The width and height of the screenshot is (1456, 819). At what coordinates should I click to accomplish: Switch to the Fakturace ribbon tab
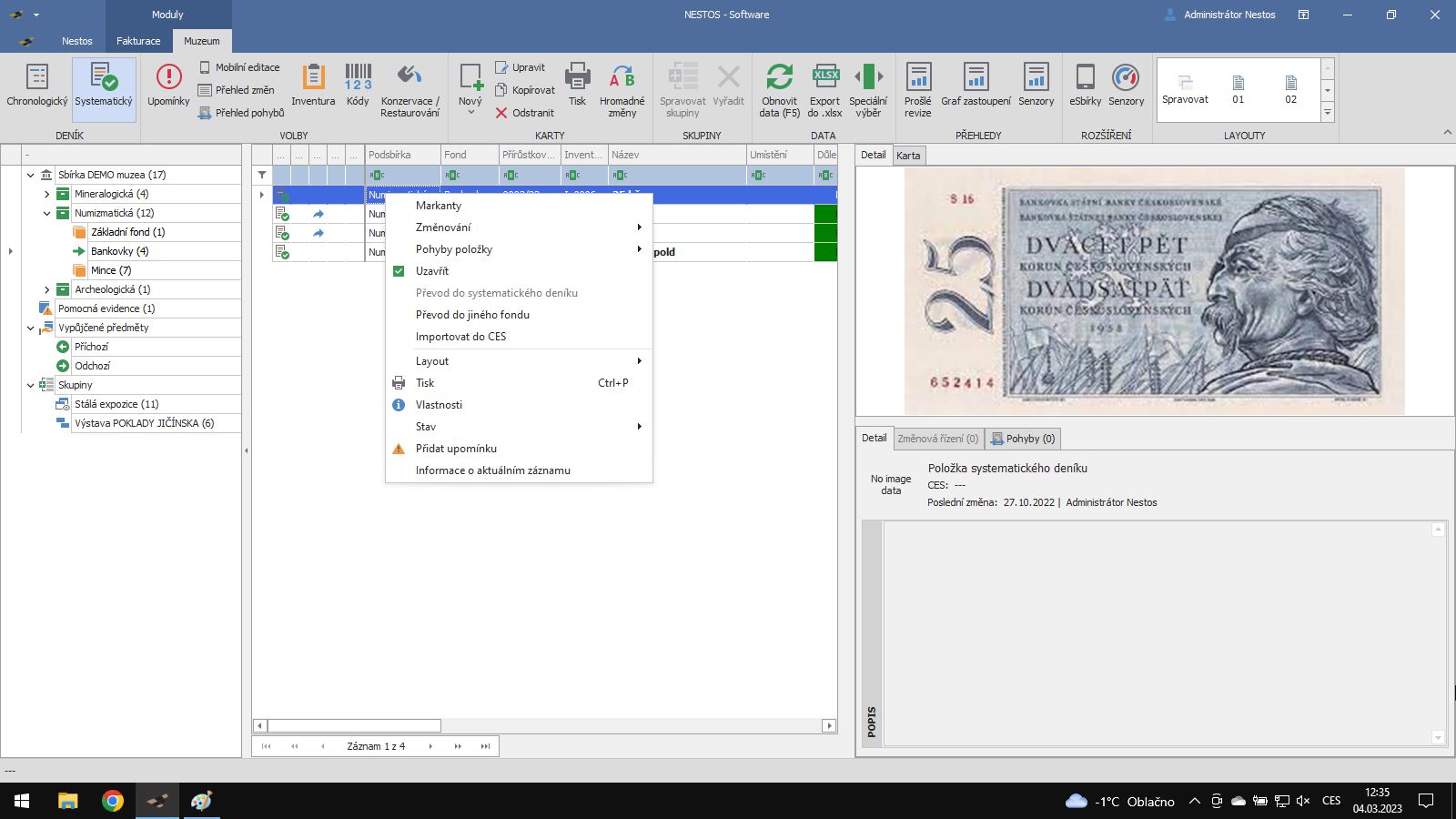(x=138, y=41)
